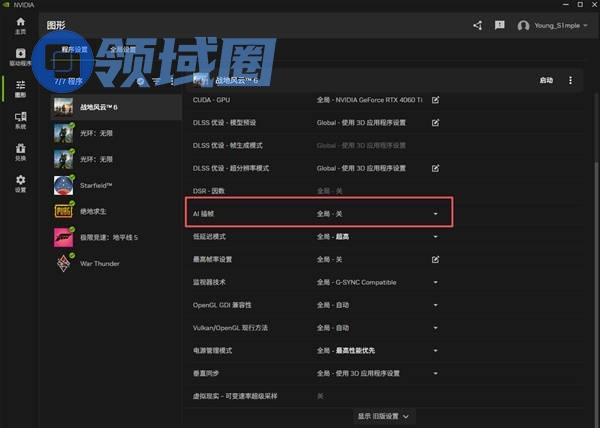Edit the 最高帧率设置 max frame rate
The image size is (600, 428).
click(435, 259)
